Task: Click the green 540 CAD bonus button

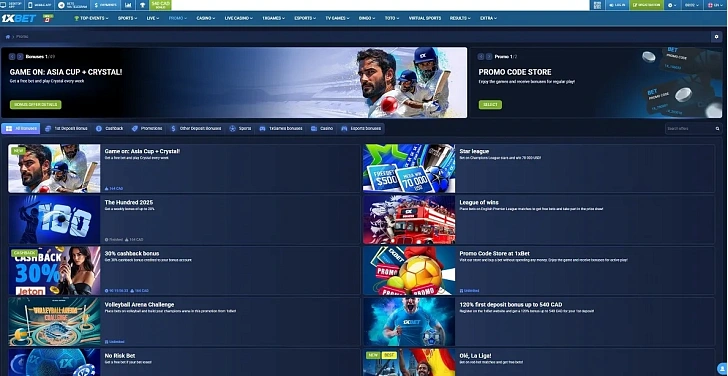Action: (x=161, y=5)
